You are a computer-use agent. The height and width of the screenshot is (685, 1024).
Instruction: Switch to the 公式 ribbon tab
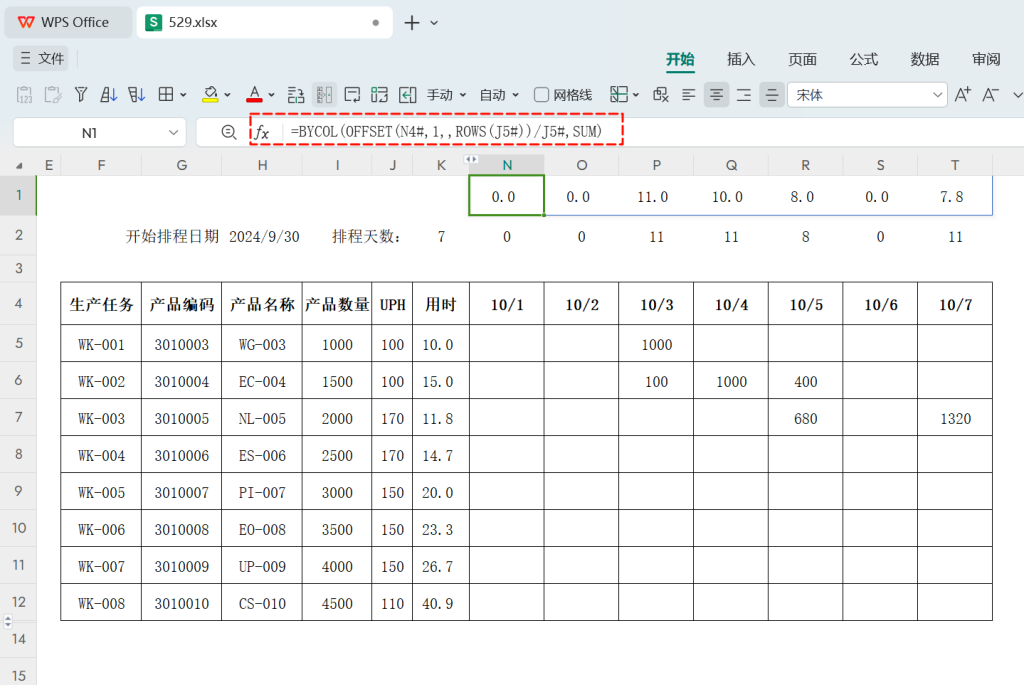[863, 59]
